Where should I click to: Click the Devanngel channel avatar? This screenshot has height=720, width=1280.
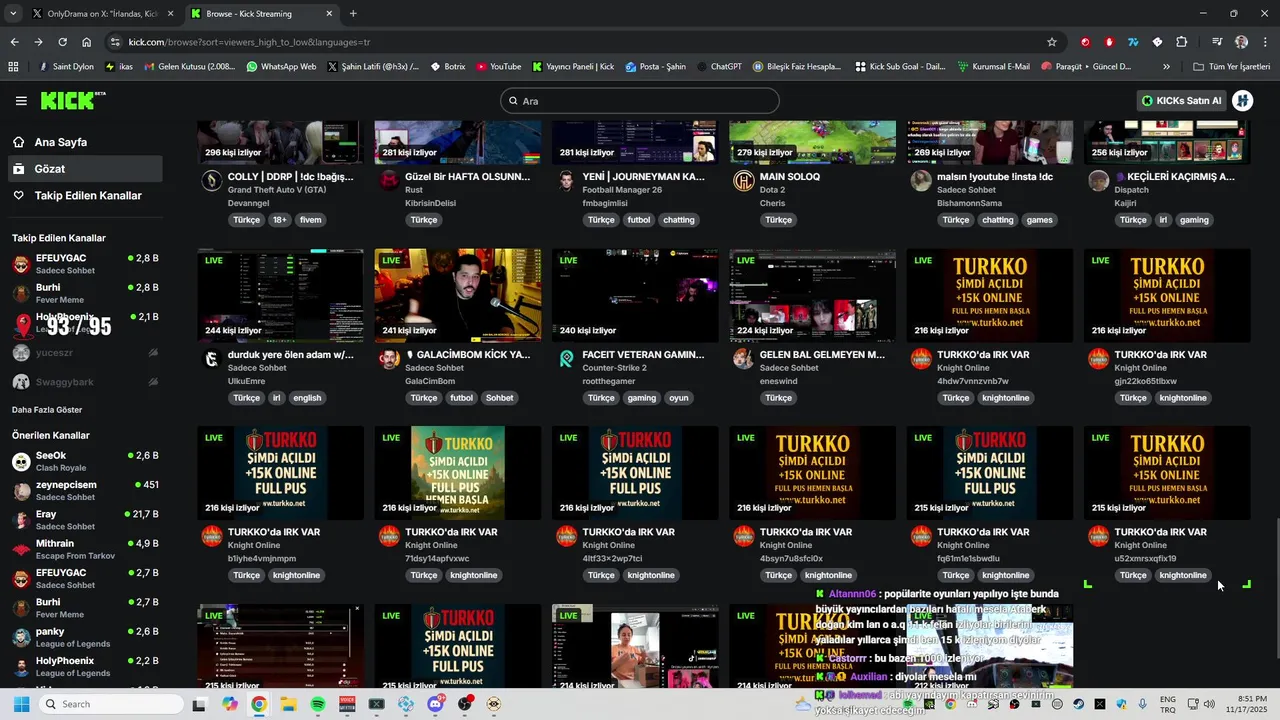point(212,180)
